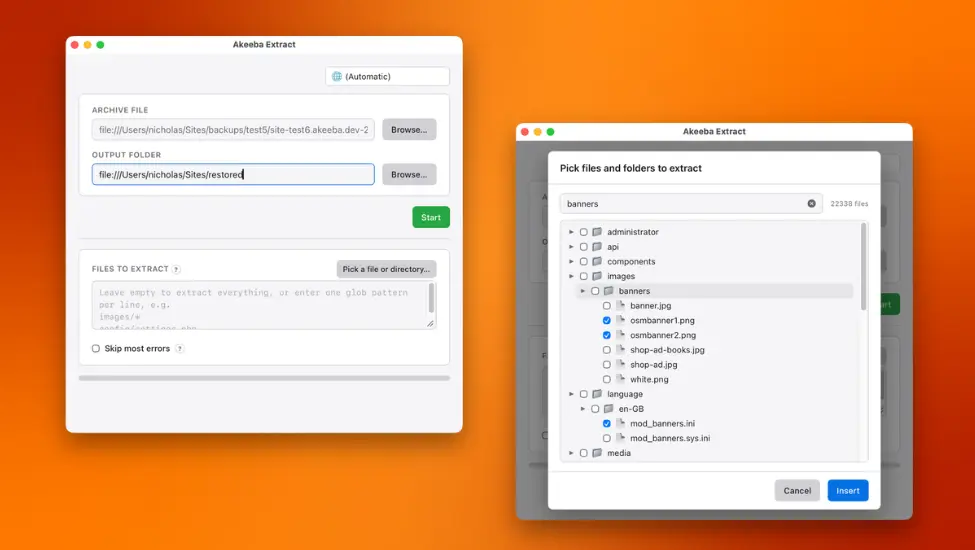Select the mod_banners.sys.ini file name
This screenshot has width=975, height=550.
(670, 438)
